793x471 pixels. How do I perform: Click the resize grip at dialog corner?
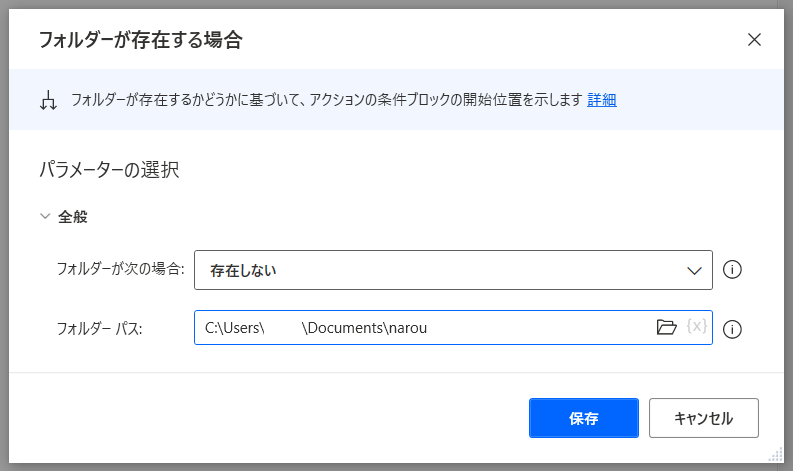pos(775,455)
